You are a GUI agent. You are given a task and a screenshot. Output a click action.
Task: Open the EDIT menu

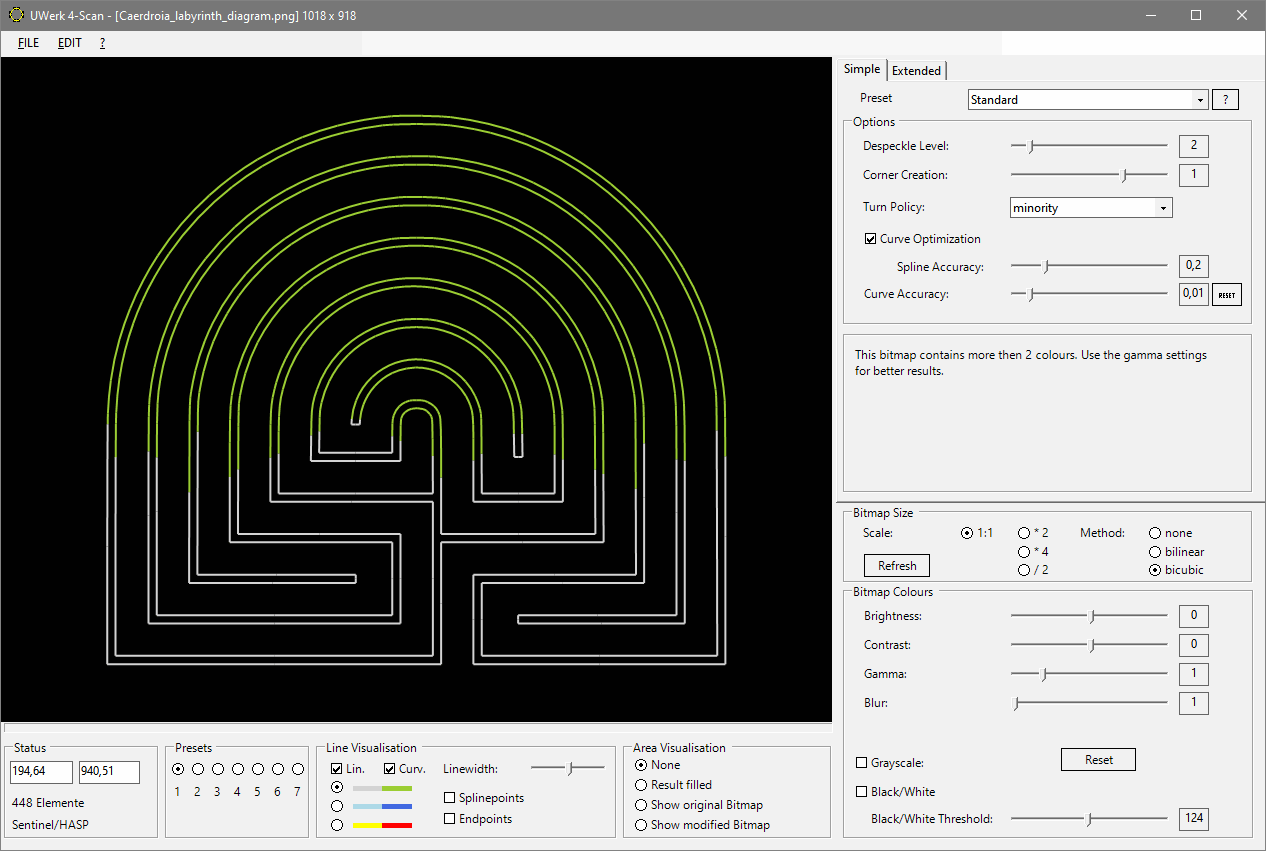[70, 43]
